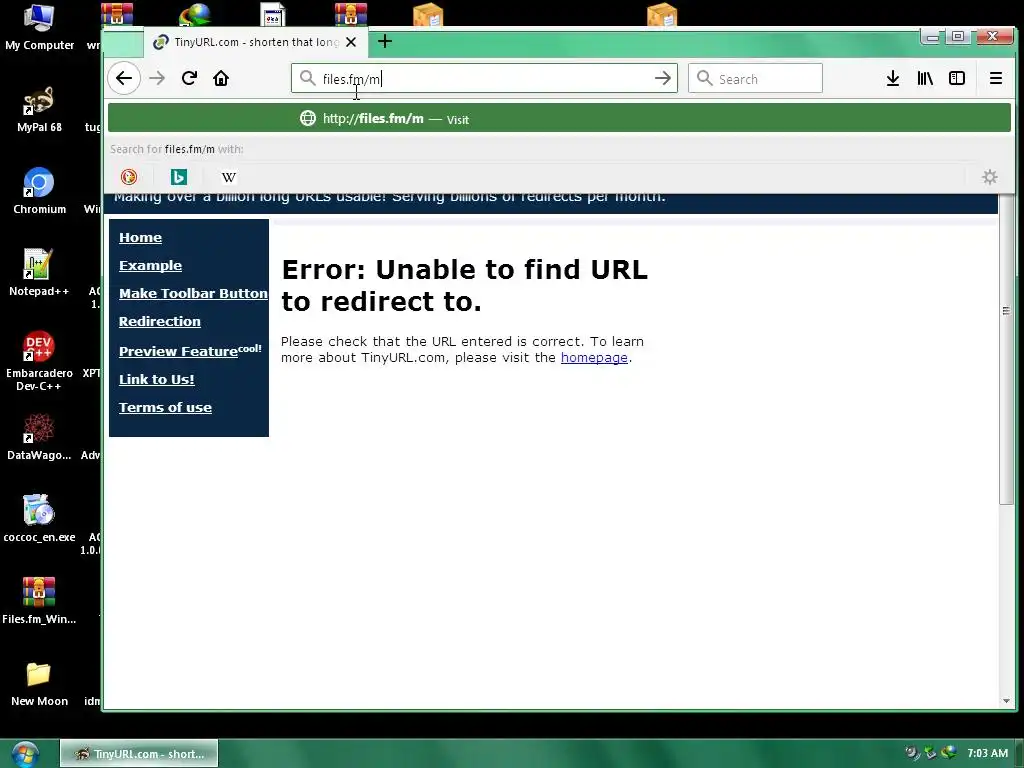The image size is (1024, 768).
Task: Reload the current page
Action: coord(189,78)
